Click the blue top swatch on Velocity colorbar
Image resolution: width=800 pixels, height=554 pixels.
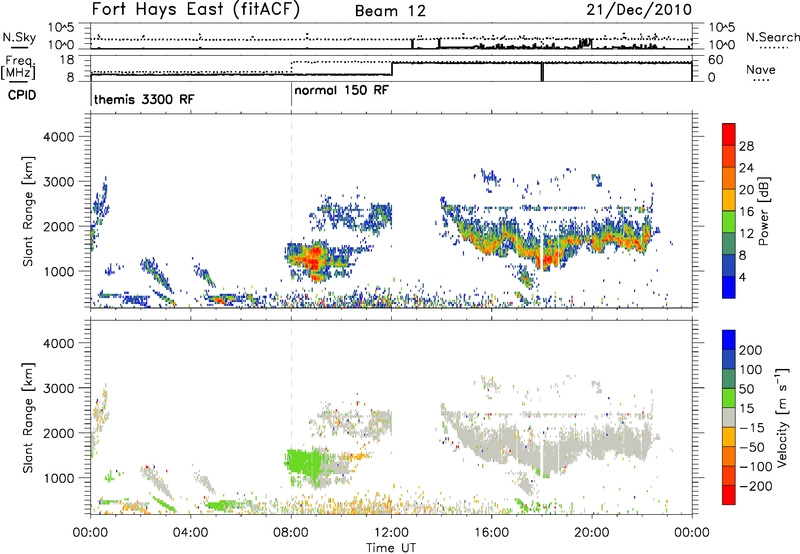(729, 340)
